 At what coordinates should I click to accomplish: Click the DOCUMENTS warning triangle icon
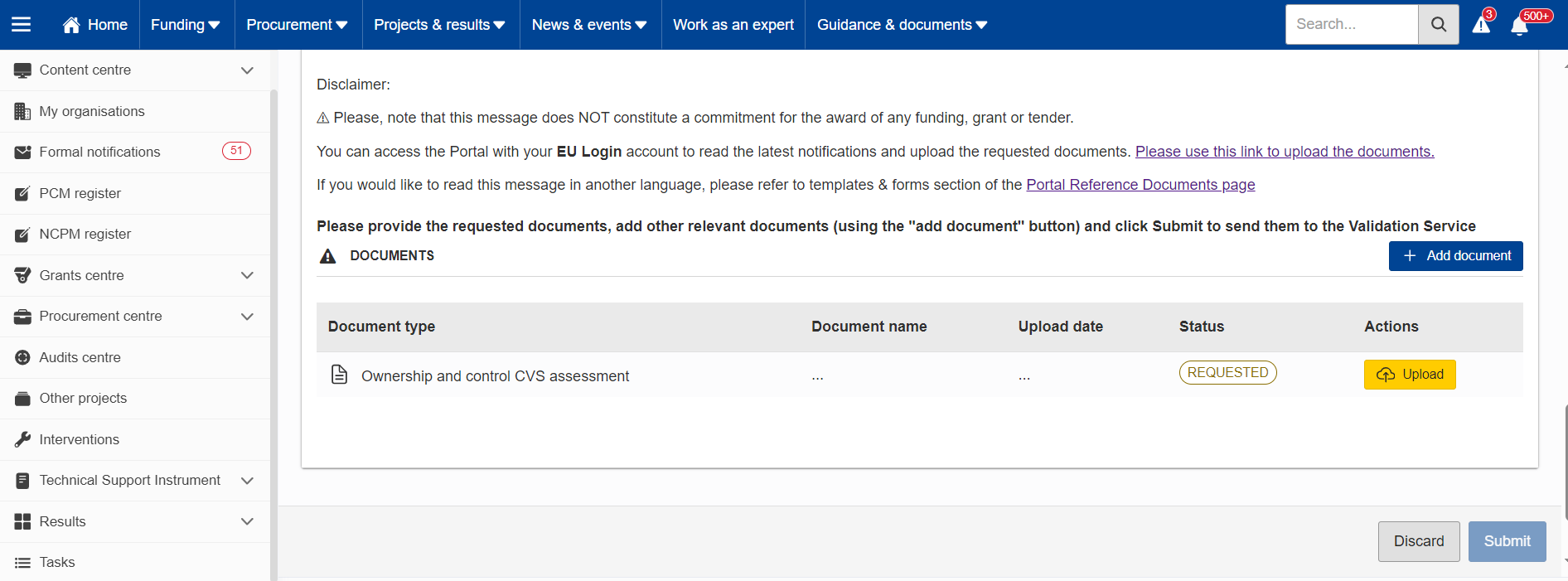[328, 256]
